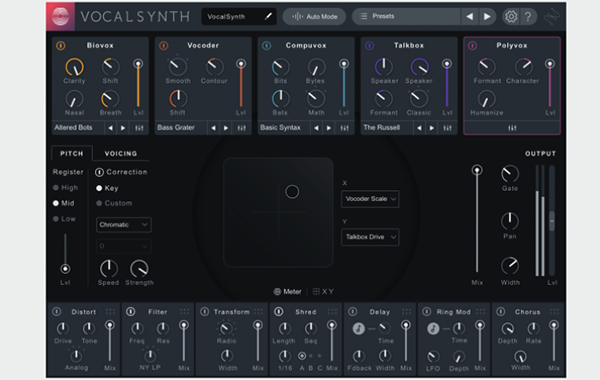The height and width of the screenshot is (380, 600).
Task: Select previous Talkbox preset arrow
Action: click(x=419, y=128)
